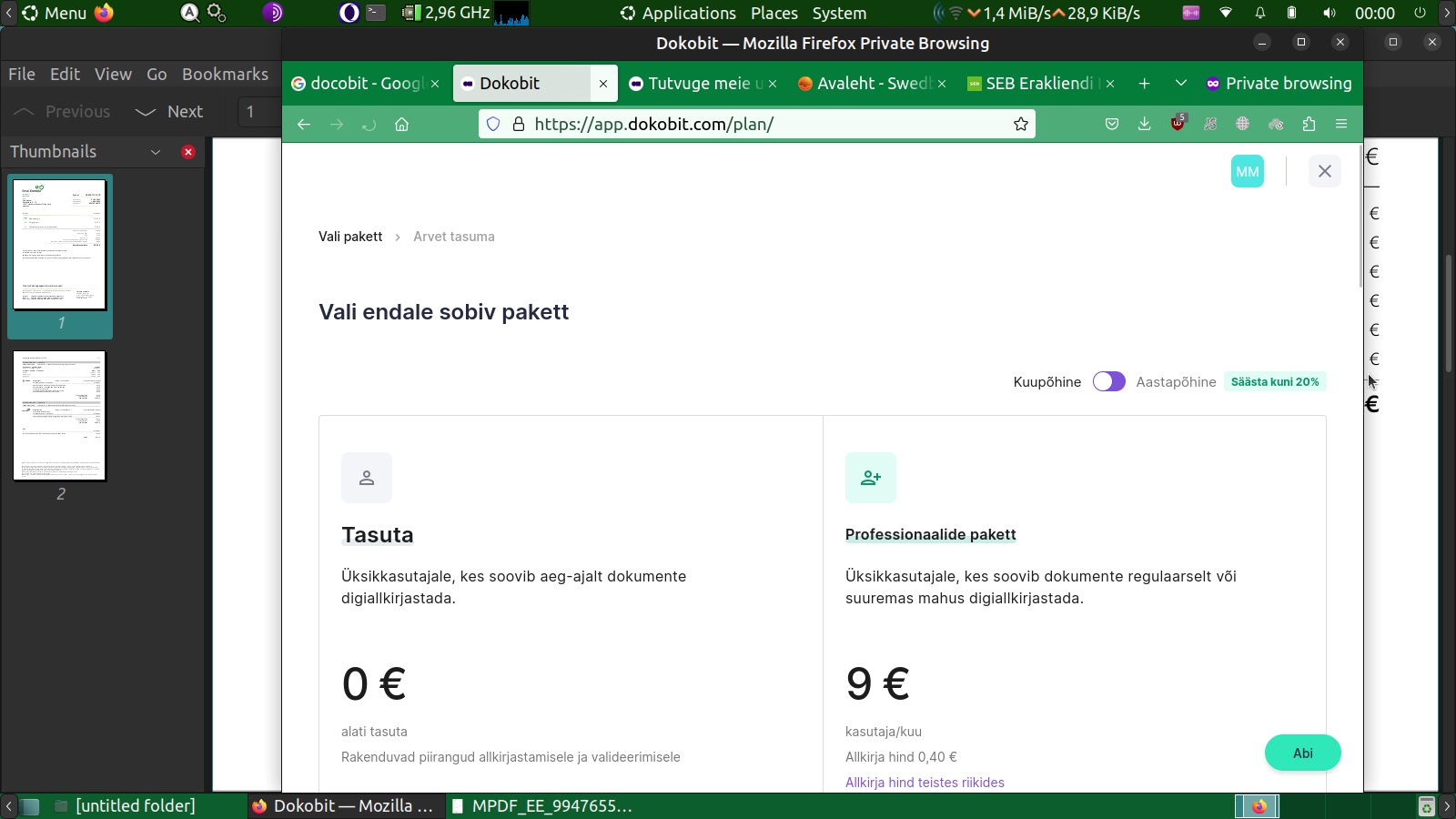Open the Firefox extensions puzzle menu
The image size is (1456, 819).
click(x=1309, y=124)
